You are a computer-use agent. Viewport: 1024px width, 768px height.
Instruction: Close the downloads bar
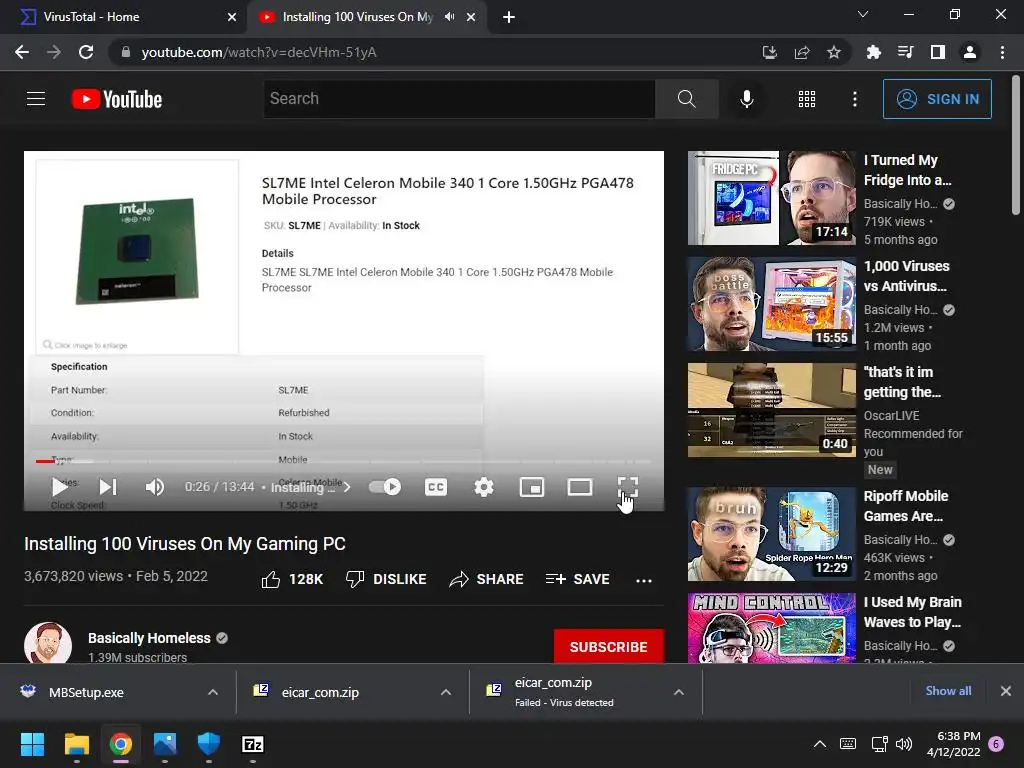[x=1006, y=691]
